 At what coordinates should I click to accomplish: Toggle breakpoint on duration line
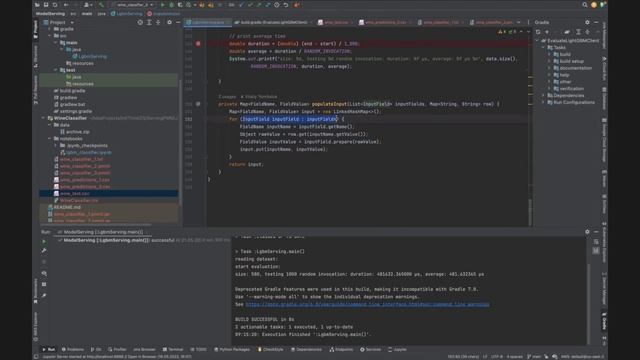click(x=198, y=43)
